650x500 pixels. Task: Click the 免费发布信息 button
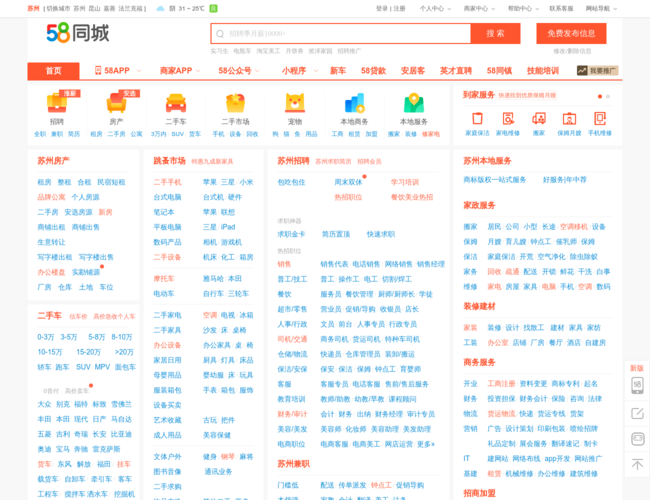[571, 34]
